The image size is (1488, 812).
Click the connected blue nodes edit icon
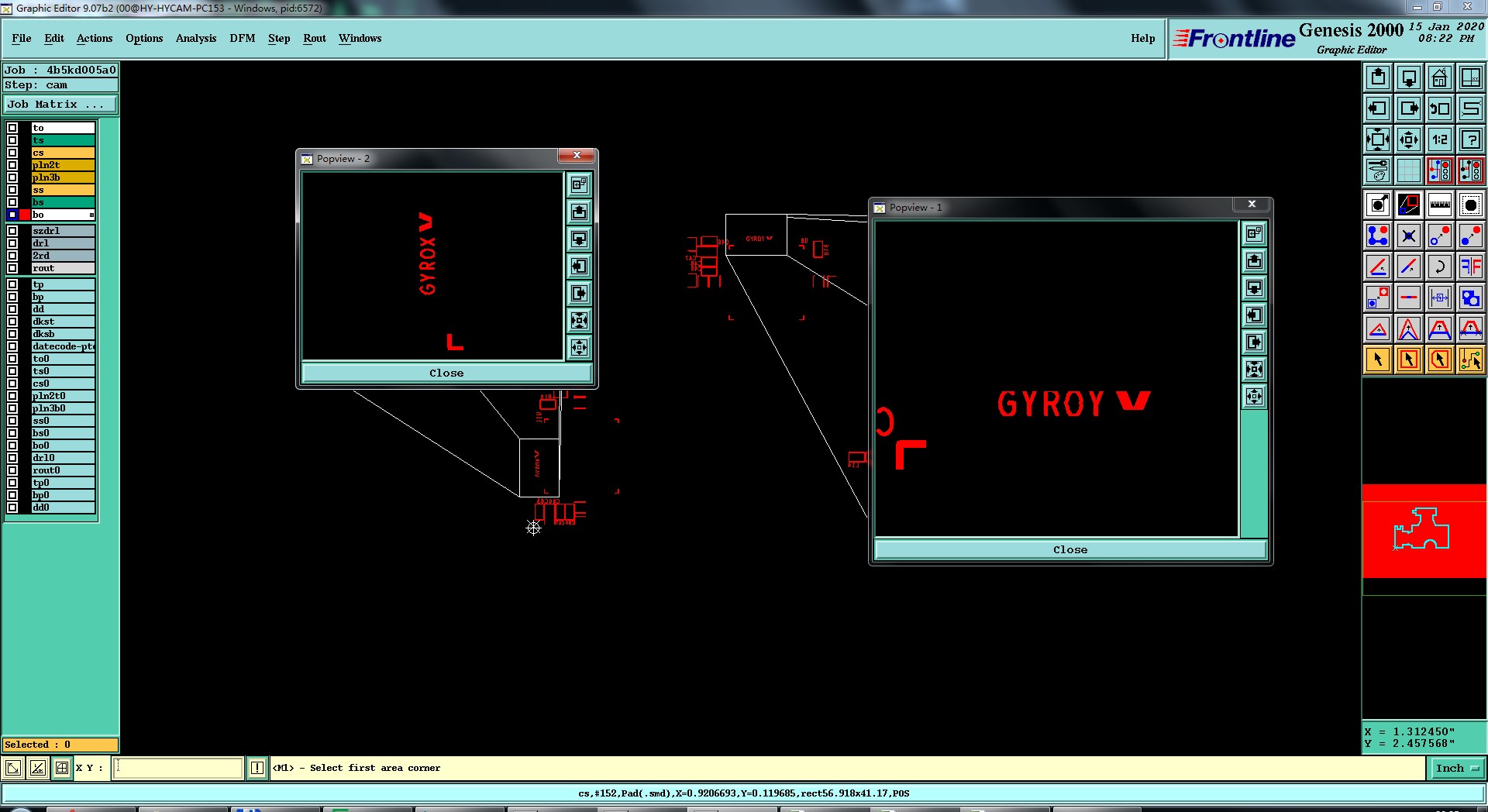[x=1378, y=236]
